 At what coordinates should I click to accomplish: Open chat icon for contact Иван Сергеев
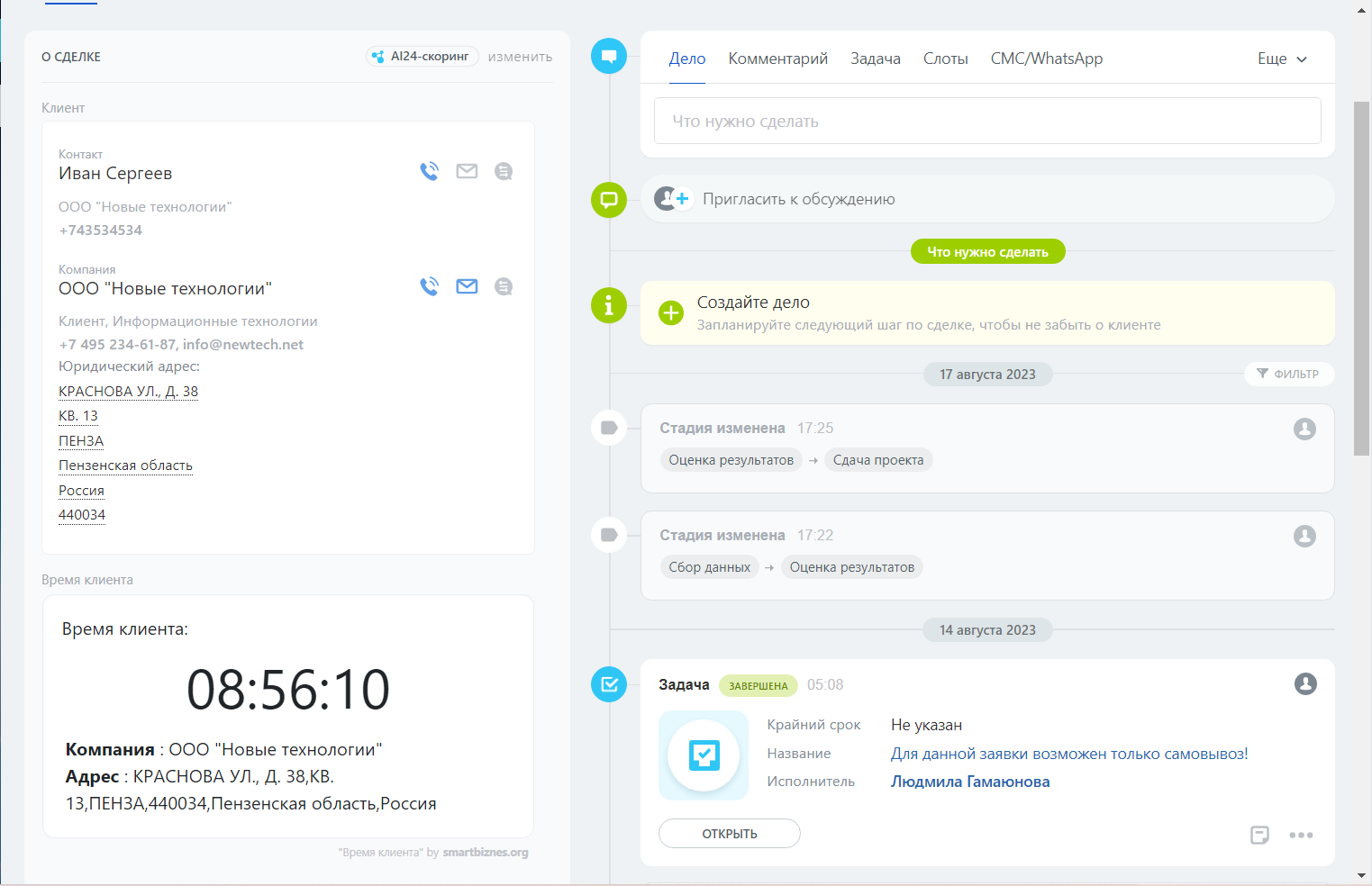pyautogui.click(x=504, y=171)
